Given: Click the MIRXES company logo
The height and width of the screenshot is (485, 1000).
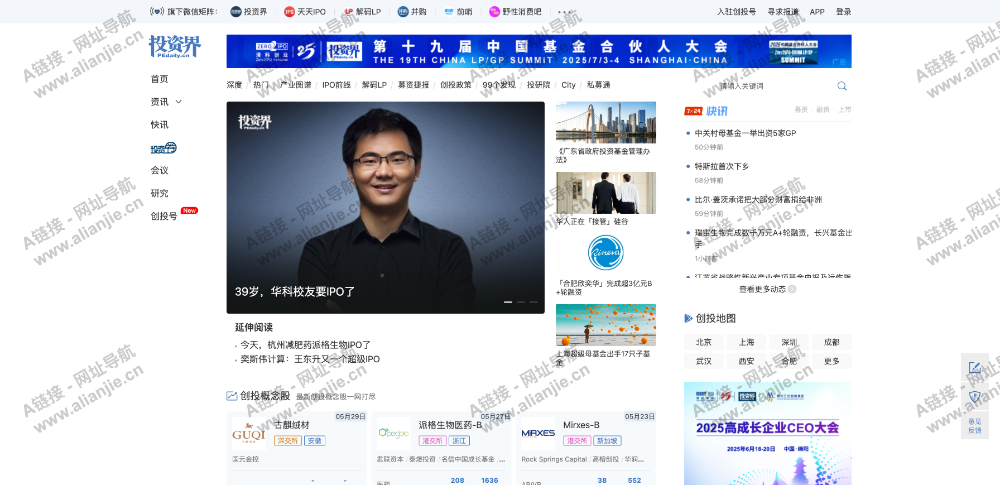Looking at the screenshot, I should pos(538,434).
